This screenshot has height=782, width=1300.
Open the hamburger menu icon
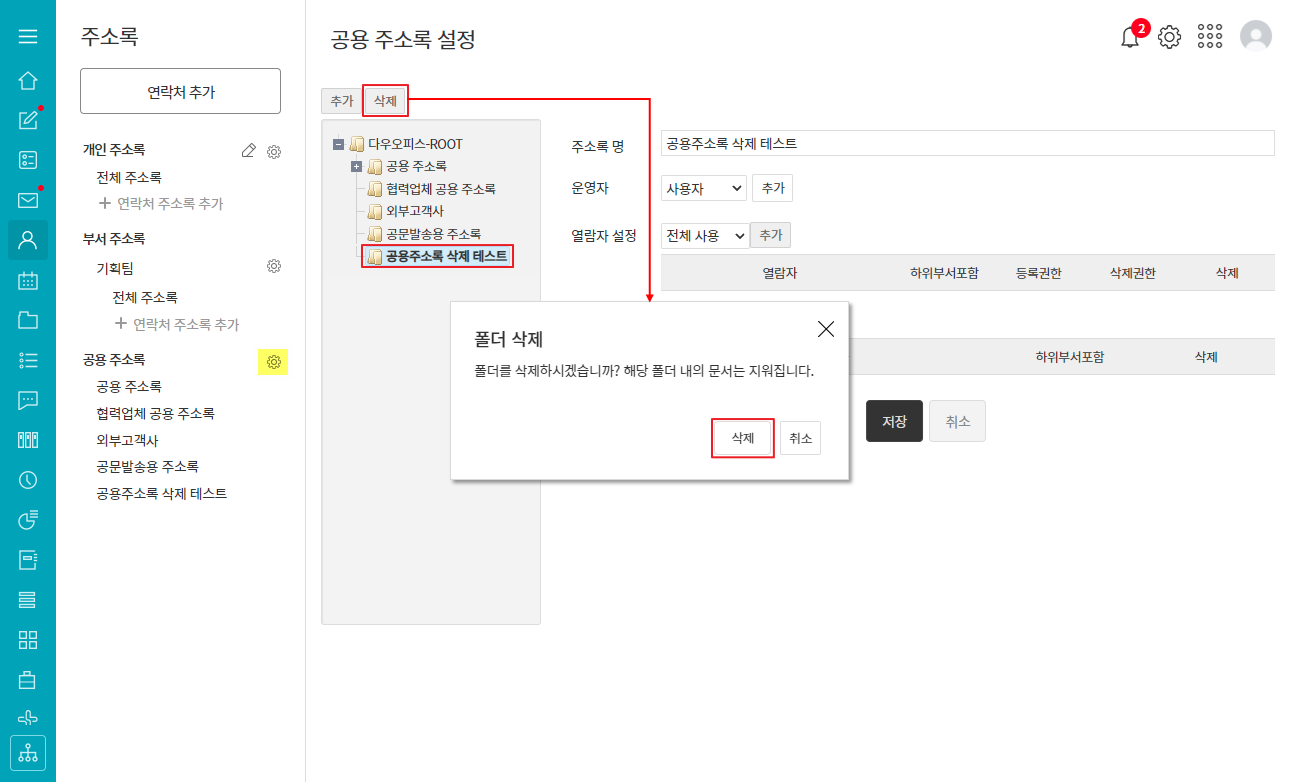(x=28, y=37)
